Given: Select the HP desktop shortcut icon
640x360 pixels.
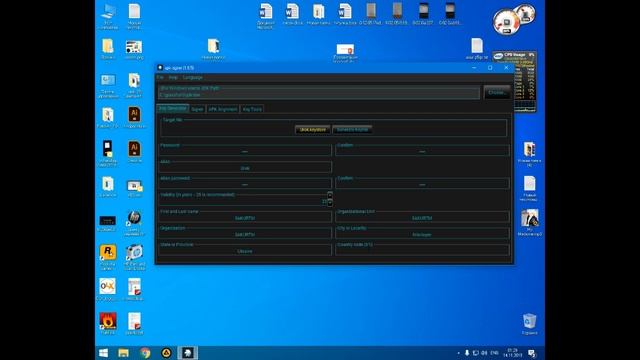Looking at the screenshot, I should click(134, 223).
